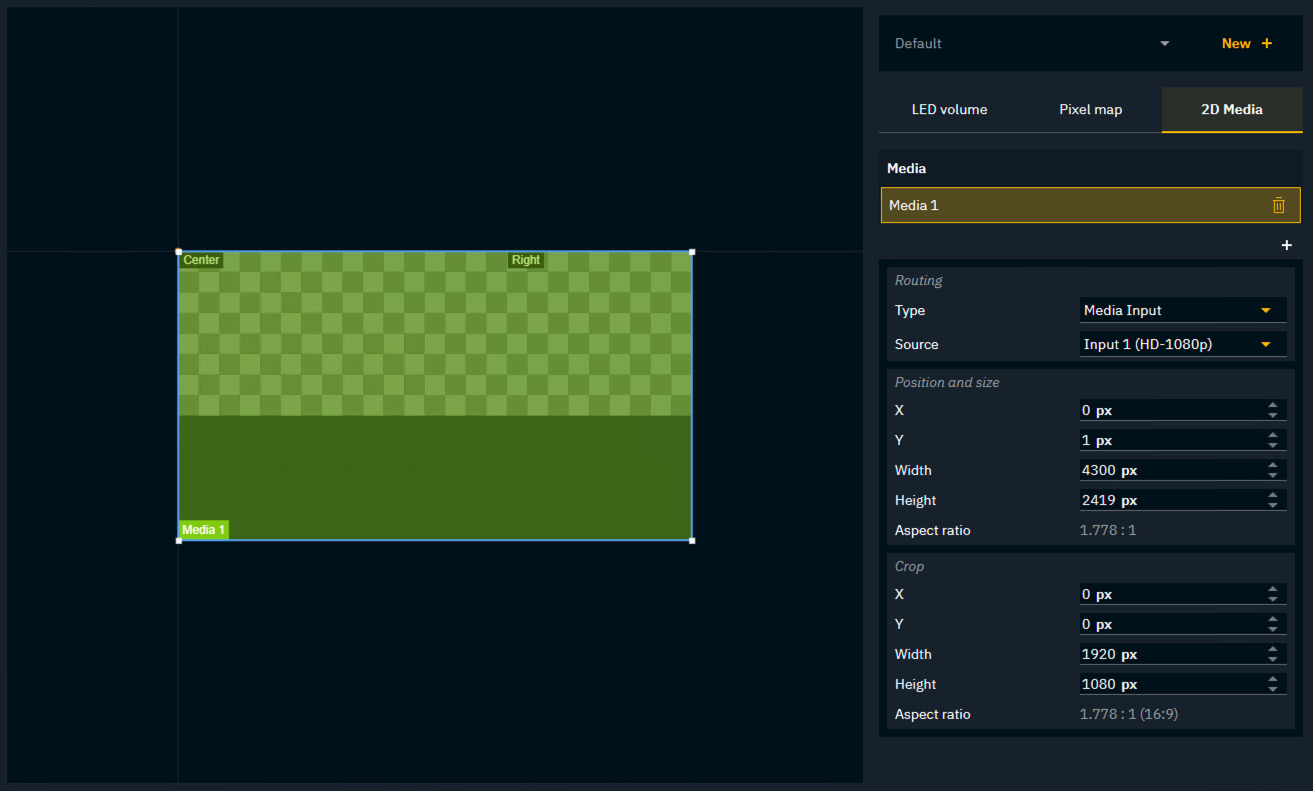Decrement the Y position with its stepper
The height and width of the screenshot is (791, 1313).
pyautogui.click(x=1273, y=444)
